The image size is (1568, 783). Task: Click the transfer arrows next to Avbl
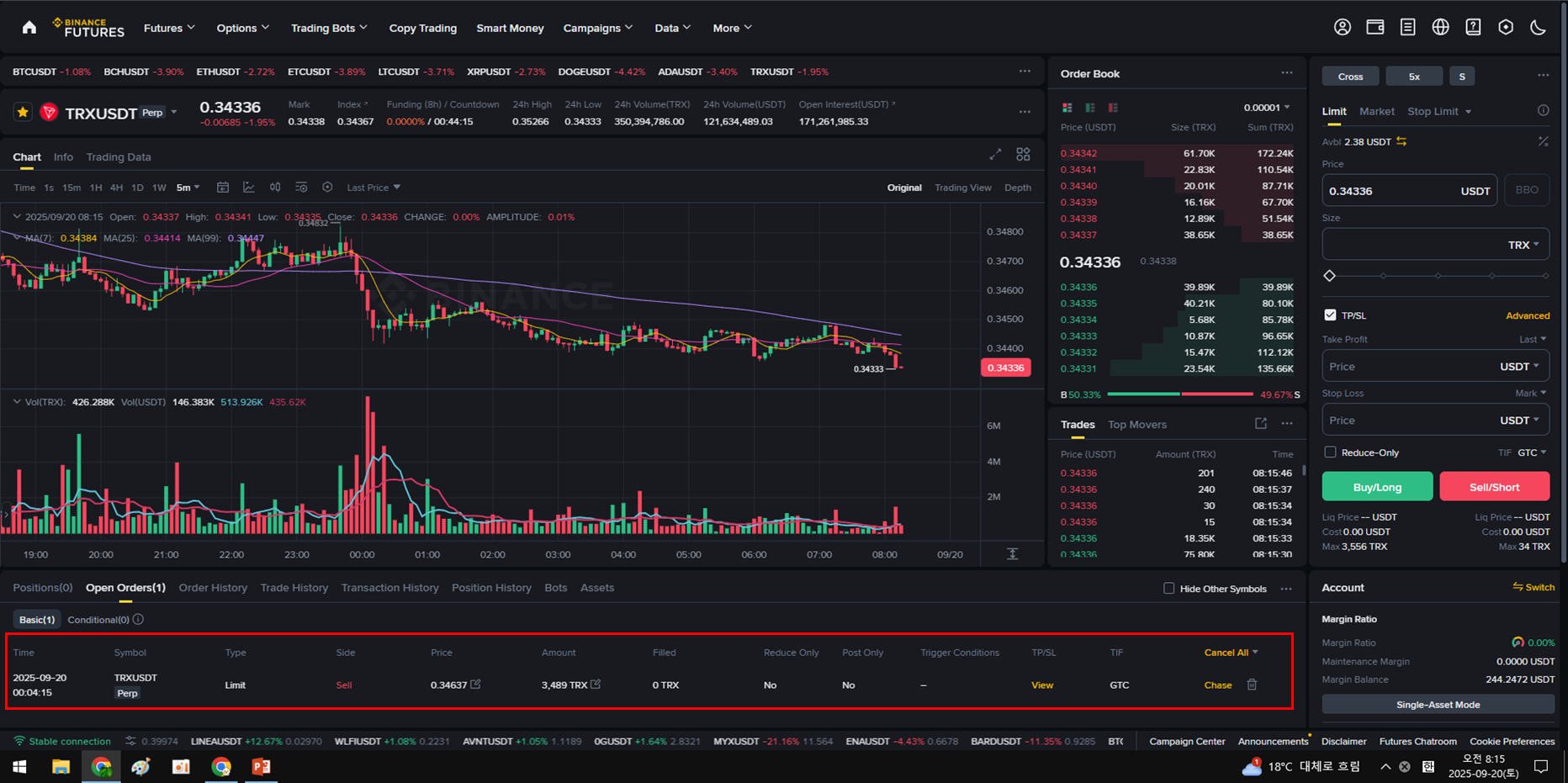click(1401, 141)
